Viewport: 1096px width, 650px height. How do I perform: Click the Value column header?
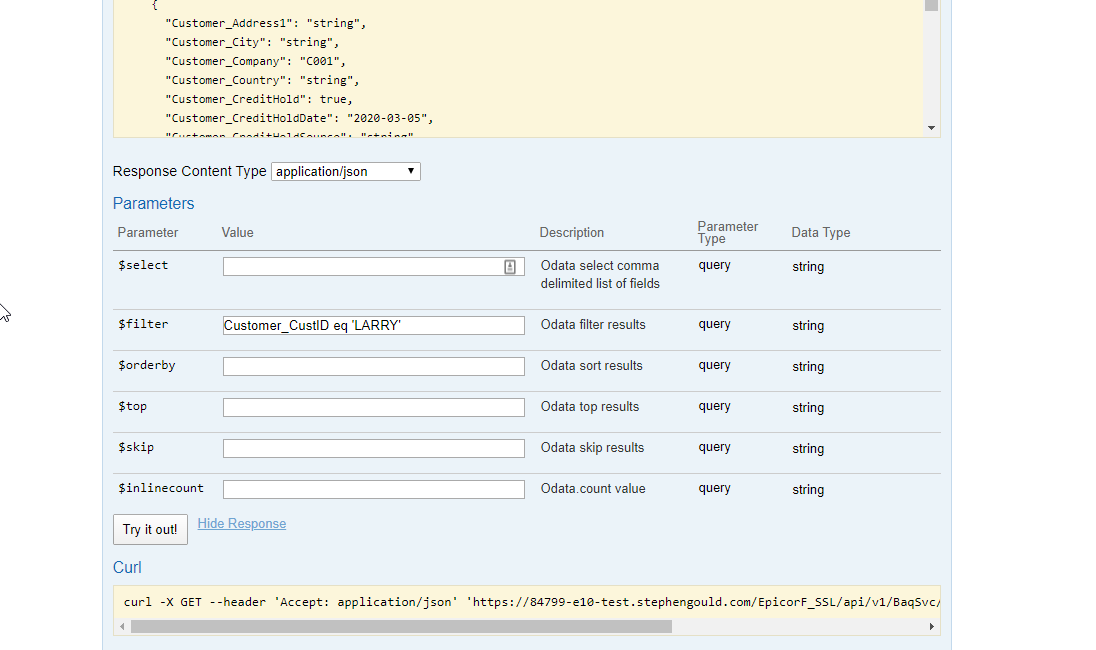point(238,233)
